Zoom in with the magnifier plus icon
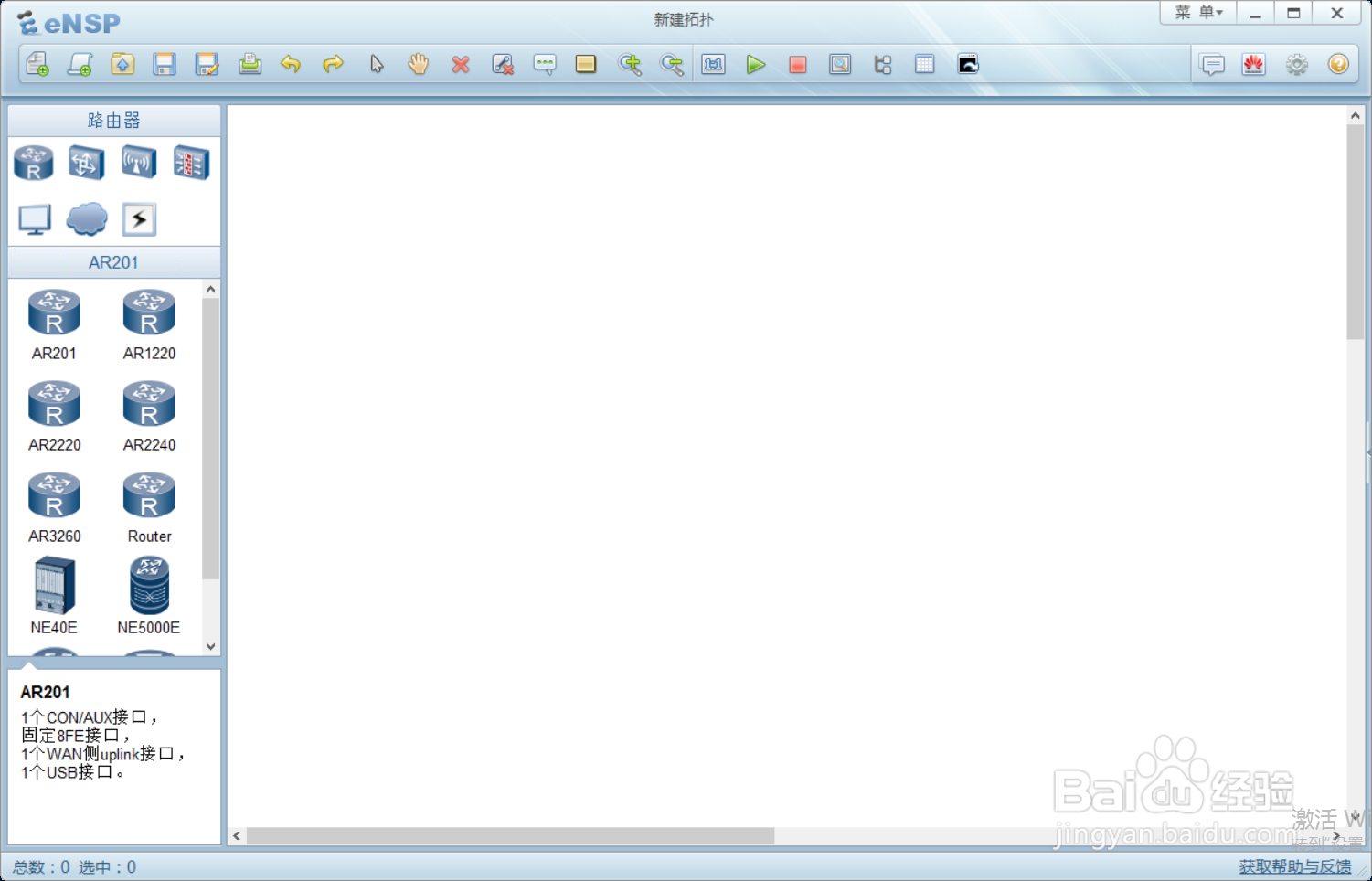This screenshot has height=881, width=1372. 630,64
